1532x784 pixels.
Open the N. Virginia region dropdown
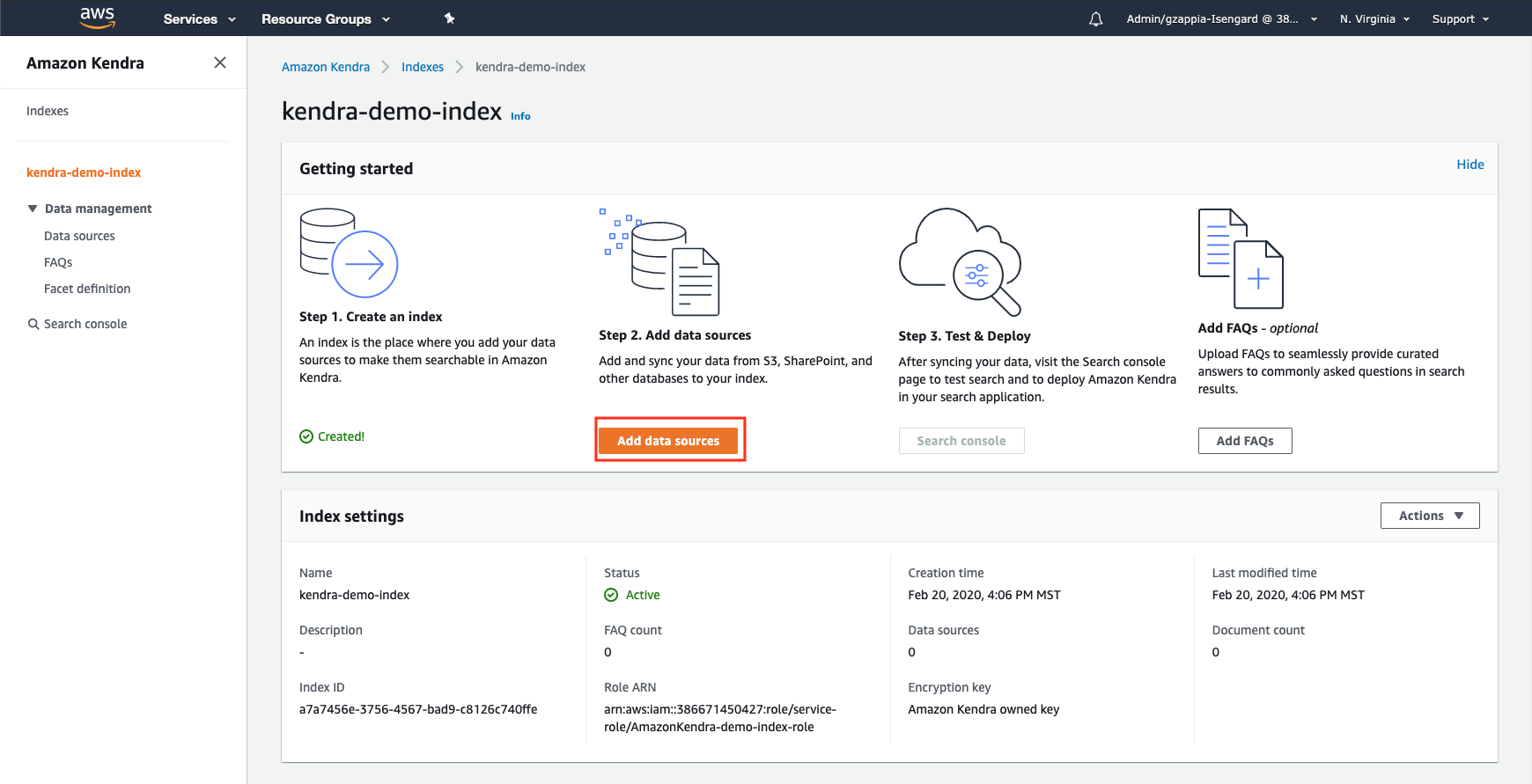tap(1374, 18)
